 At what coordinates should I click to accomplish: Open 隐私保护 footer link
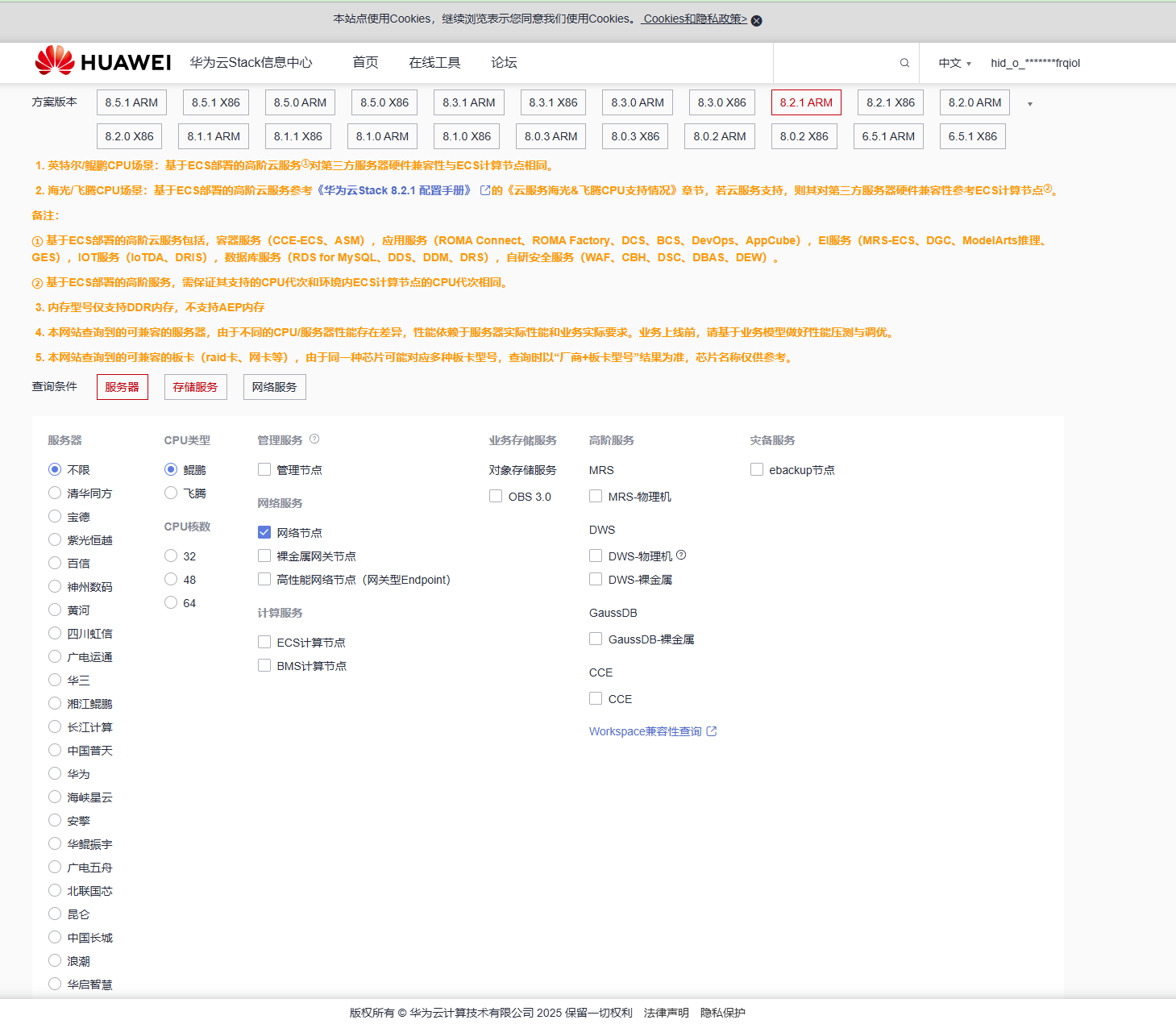(x=723, y=1013)
